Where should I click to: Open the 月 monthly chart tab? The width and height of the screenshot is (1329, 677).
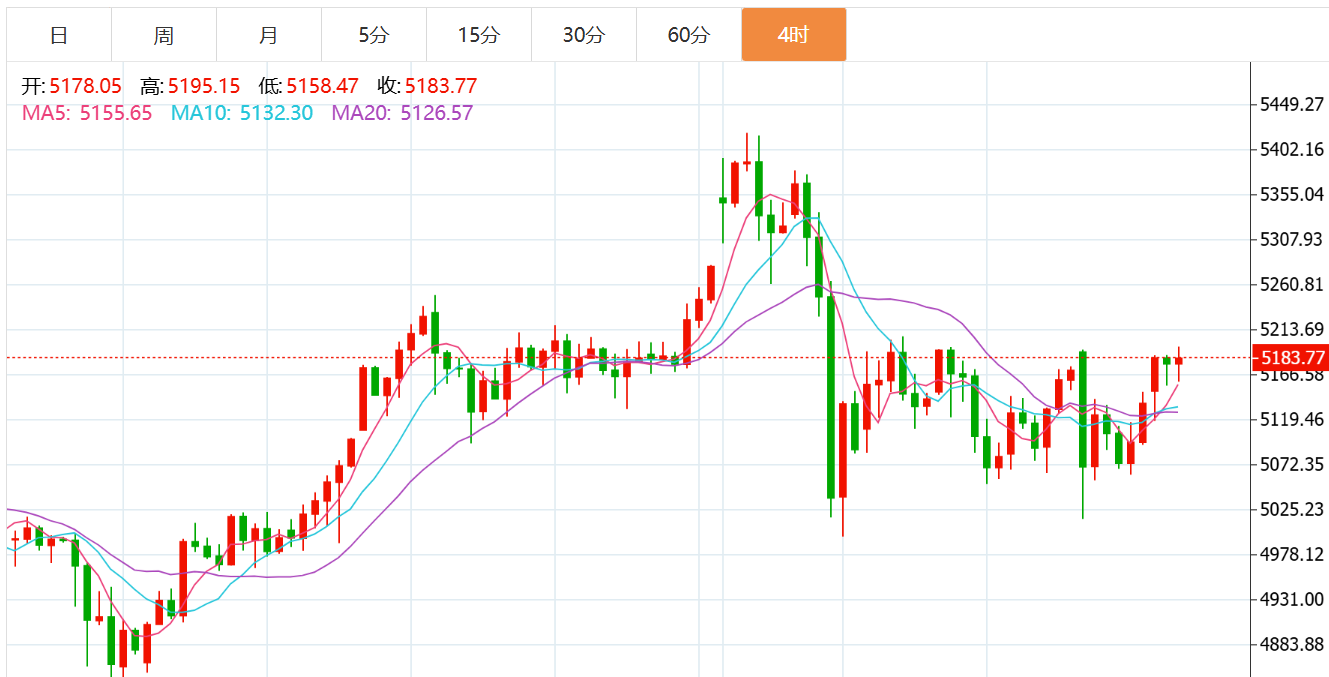tap(268, 35)
